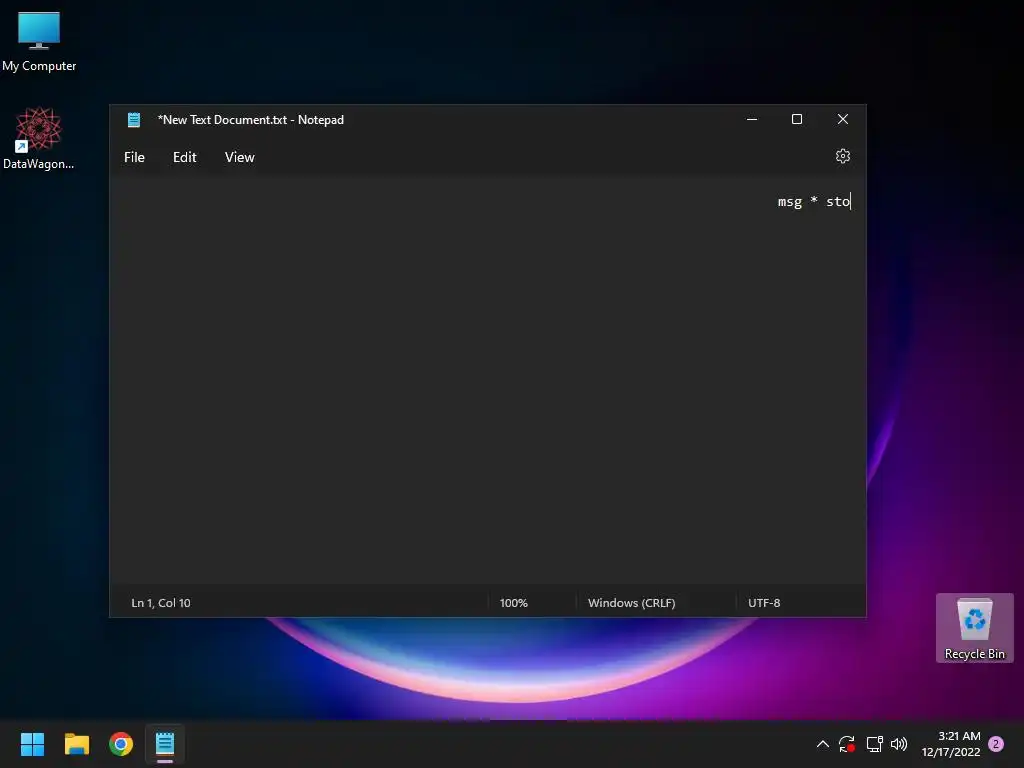Select the Recycle Bin desktop icon
Viewport: 1024px width, 768px height.
[x=974, y=628]
